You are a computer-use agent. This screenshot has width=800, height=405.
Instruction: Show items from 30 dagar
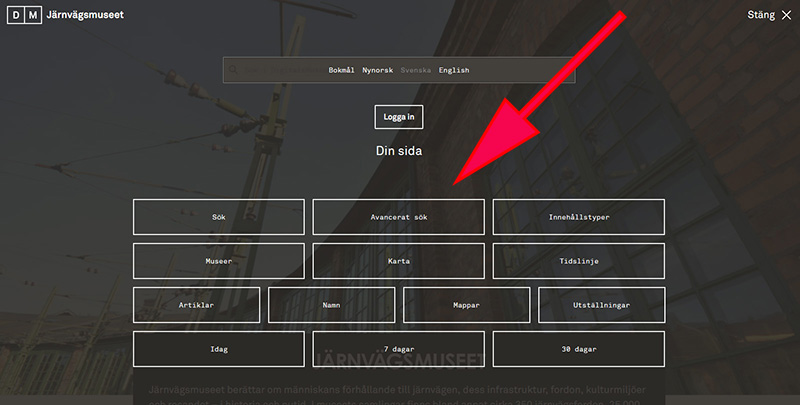pyautogui.click(x=579, y=349)
